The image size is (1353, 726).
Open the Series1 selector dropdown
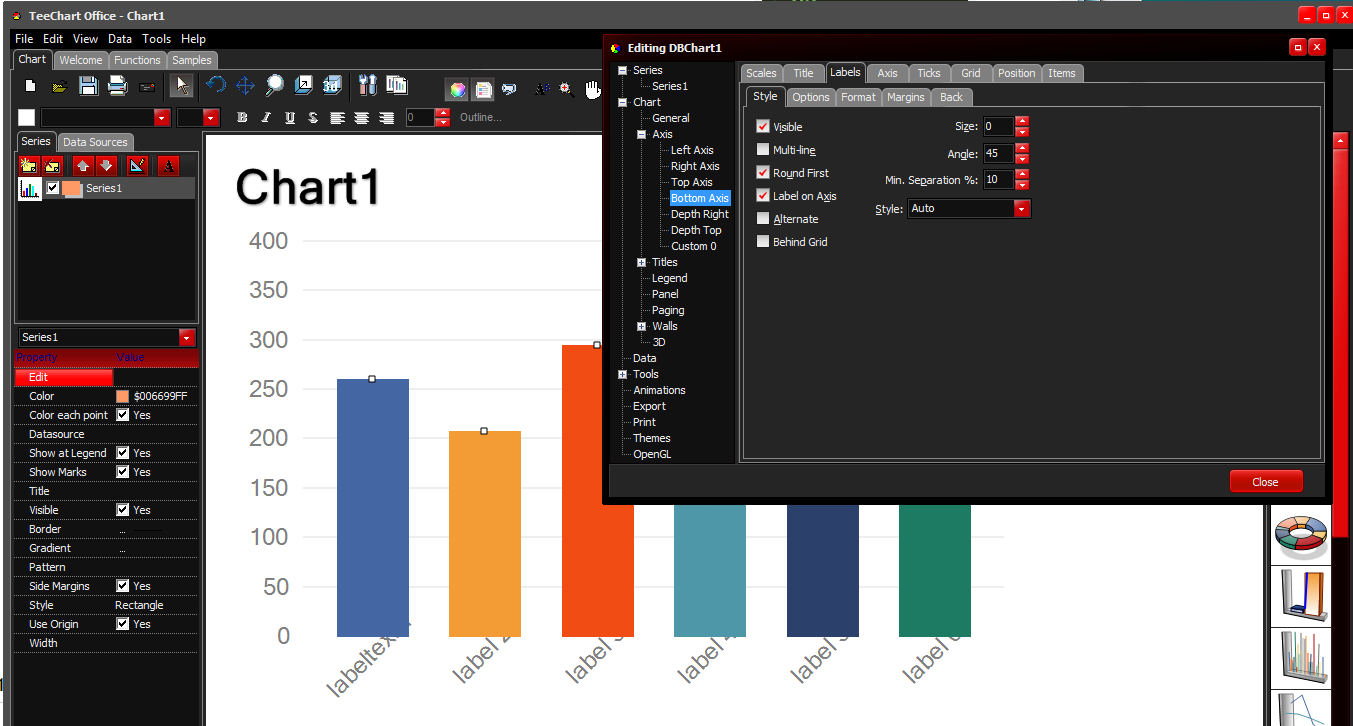tap(186, 338)
